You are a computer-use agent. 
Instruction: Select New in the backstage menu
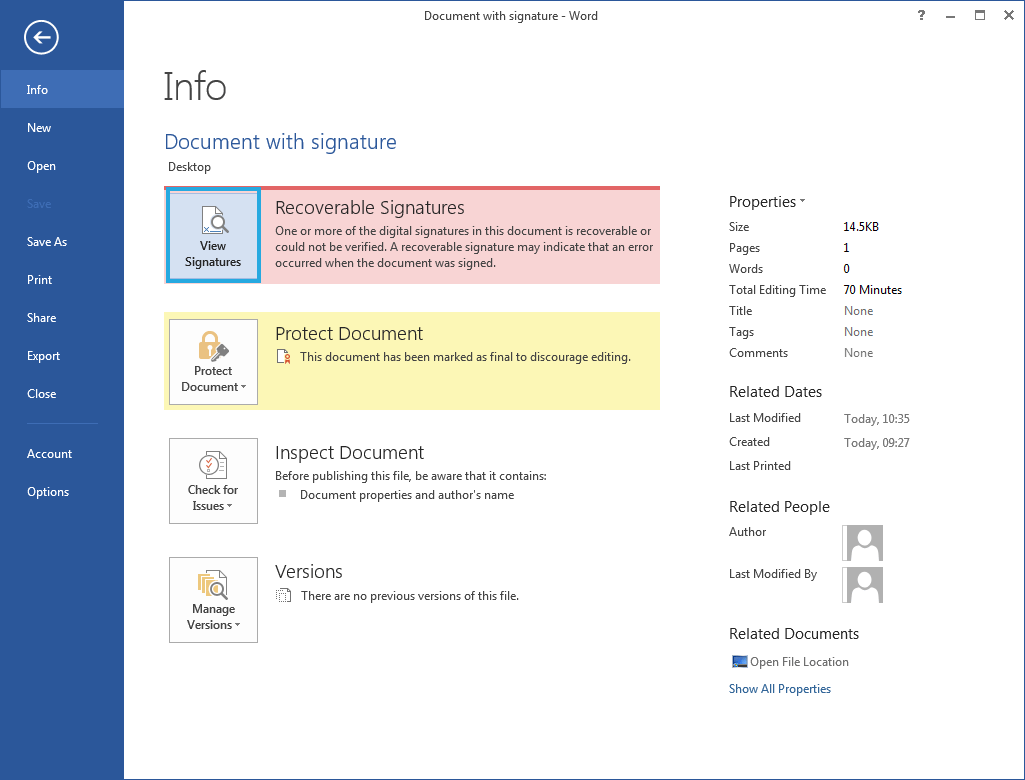(62, 127)
